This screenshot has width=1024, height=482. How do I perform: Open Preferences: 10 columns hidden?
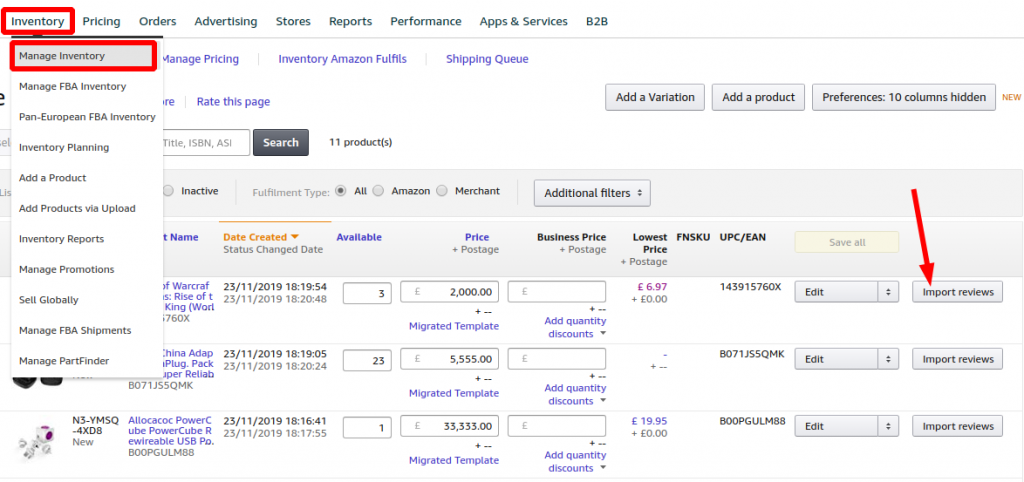point(904,97)
